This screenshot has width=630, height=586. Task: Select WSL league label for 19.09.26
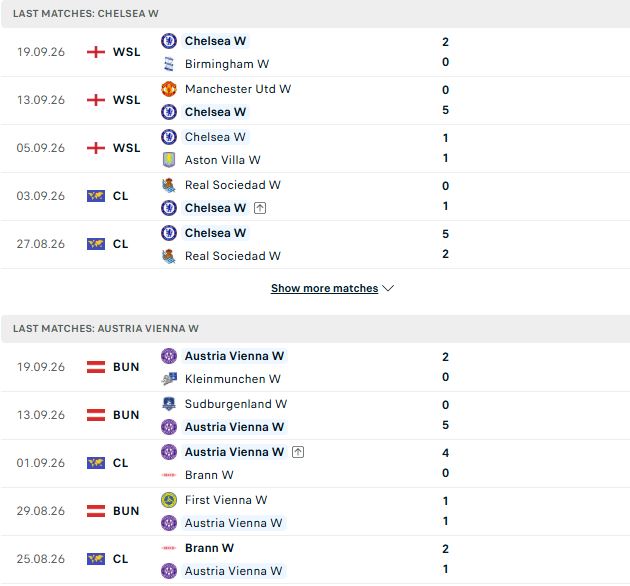127,52
